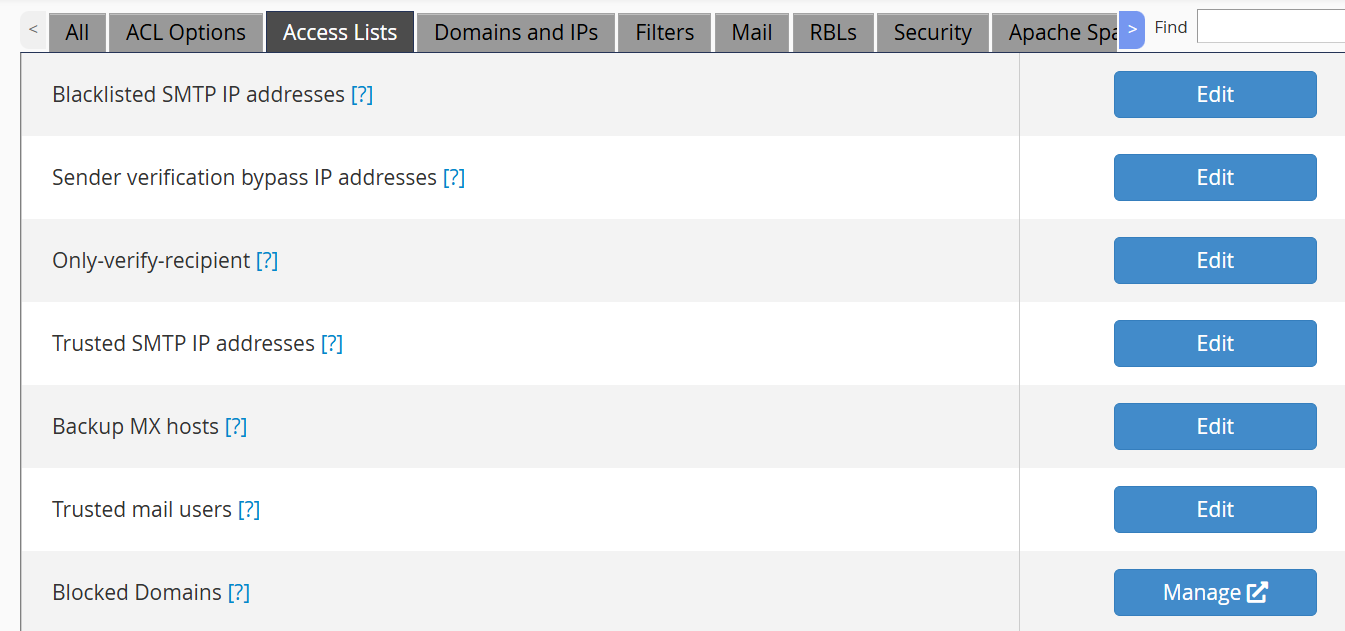The image size is (1345, 631).
Task: Open the Domains and IPs tab
Action: point(516,32)
